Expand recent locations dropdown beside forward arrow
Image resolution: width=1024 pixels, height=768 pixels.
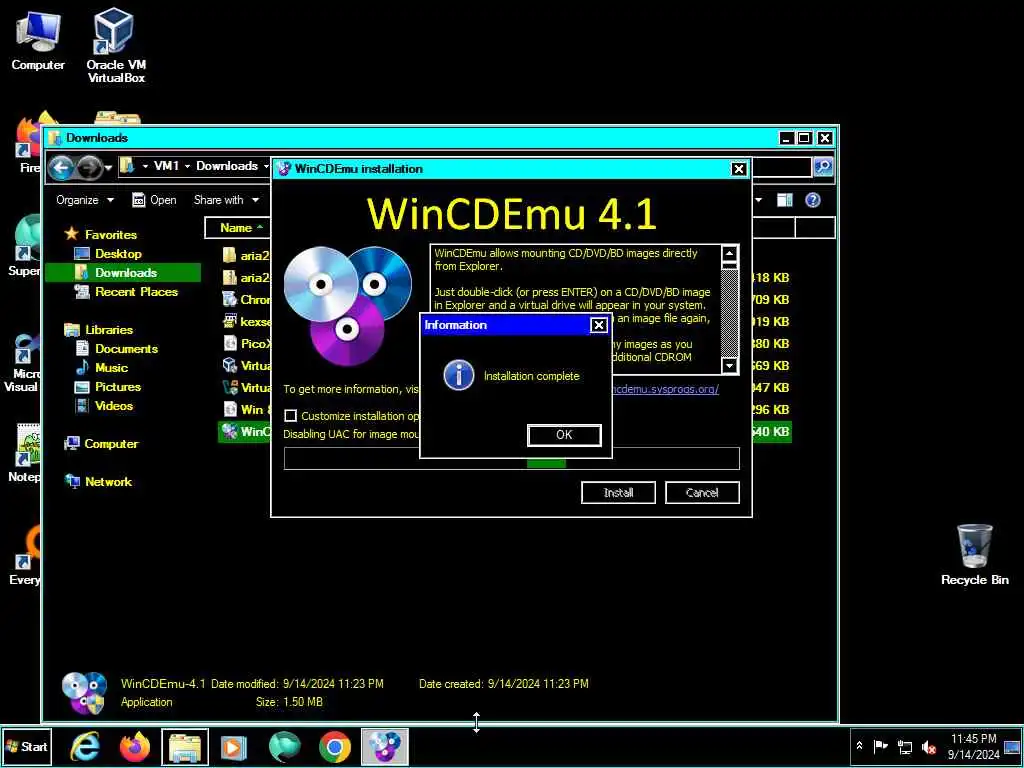click(108, 168)
